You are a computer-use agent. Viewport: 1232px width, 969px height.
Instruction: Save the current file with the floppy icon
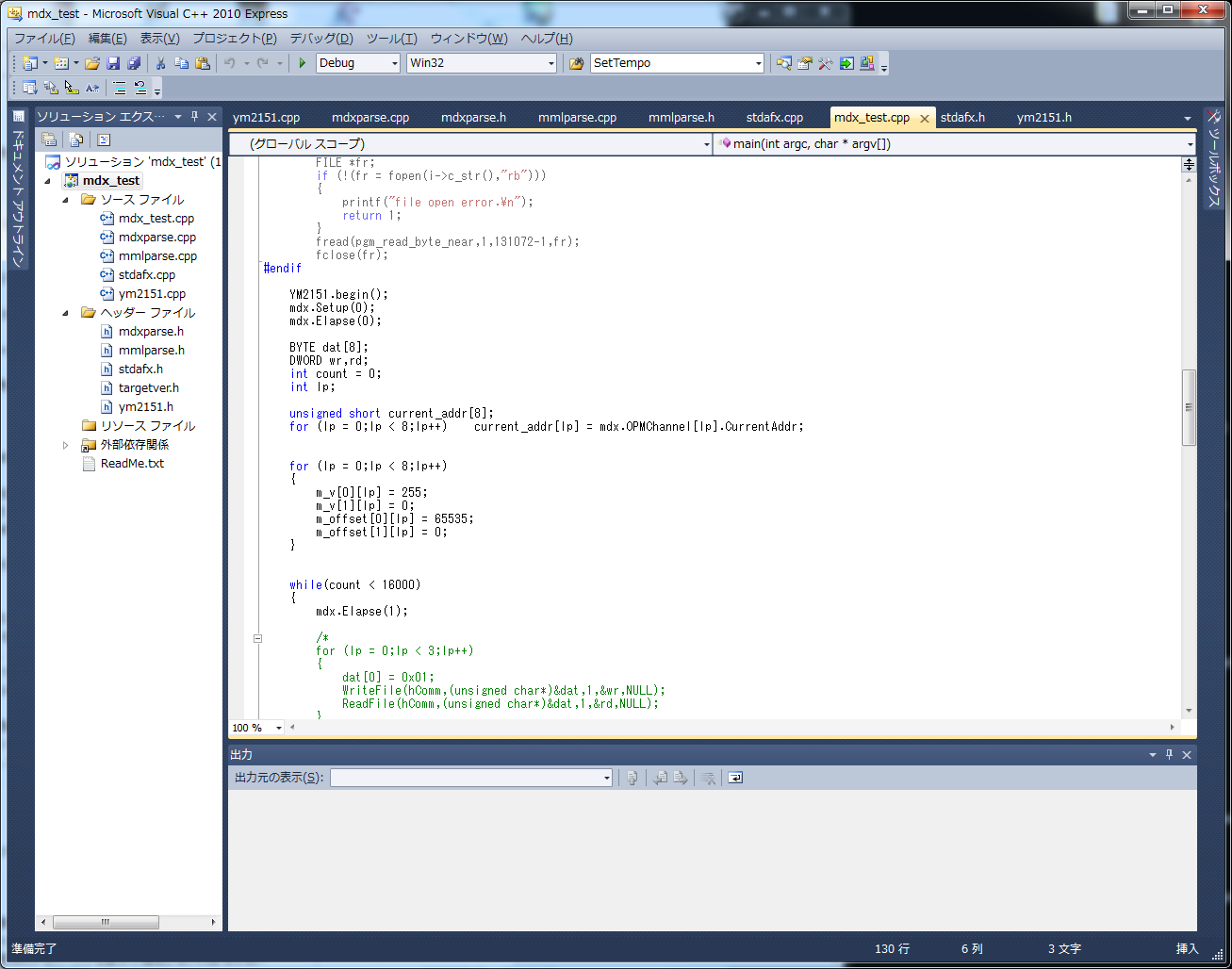tap(113, 63)
